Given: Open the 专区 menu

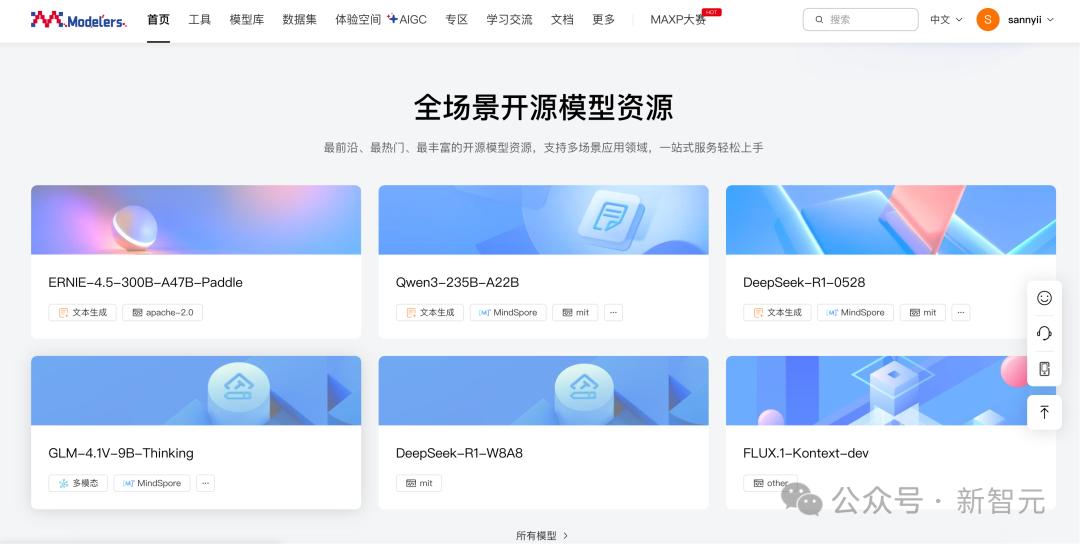Looking at the screenshot, I should pos(457,20).
